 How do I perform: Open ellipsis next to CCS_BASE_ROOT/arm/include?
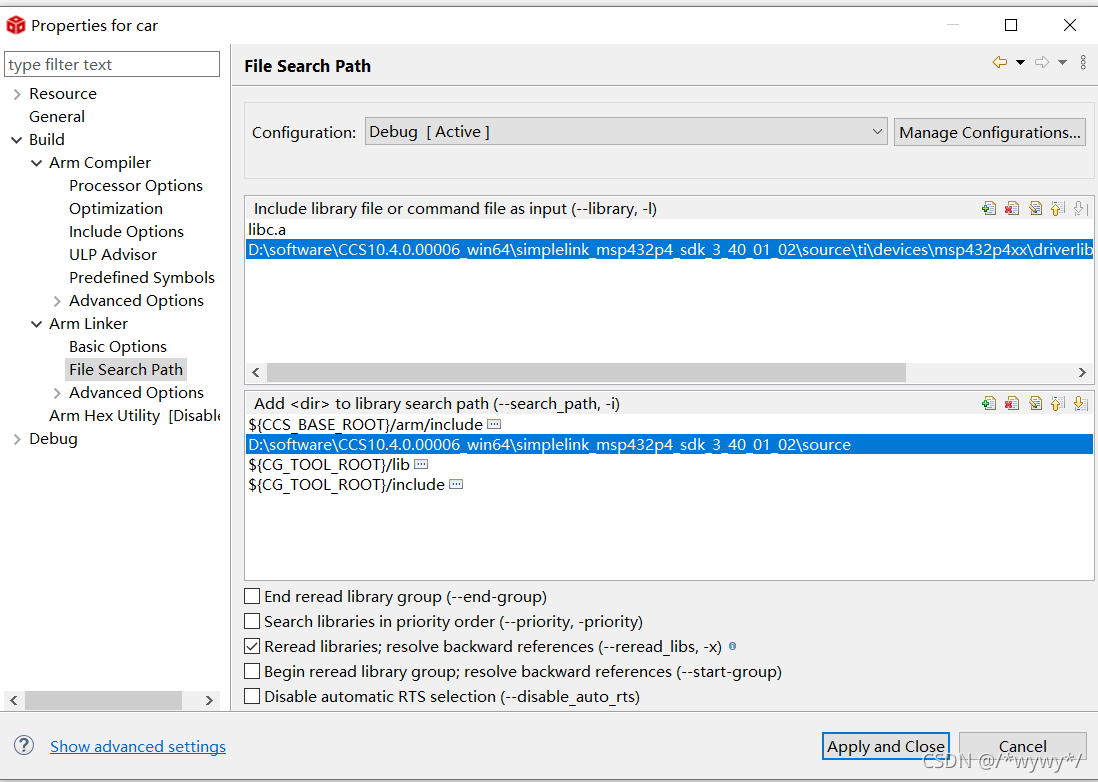pos(494,424)
